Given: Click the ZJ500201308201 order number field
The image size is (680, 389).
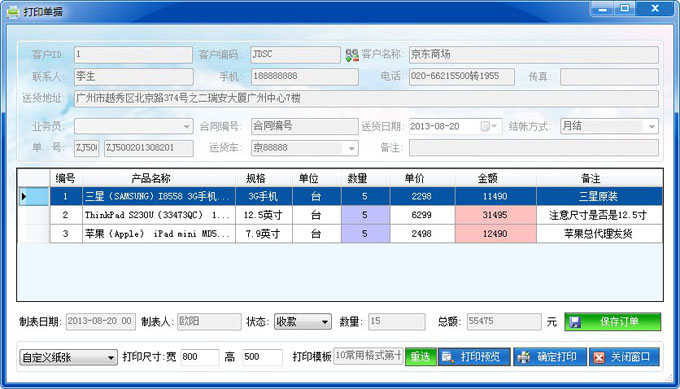Looking at the screenshot, I should point(149,148).
